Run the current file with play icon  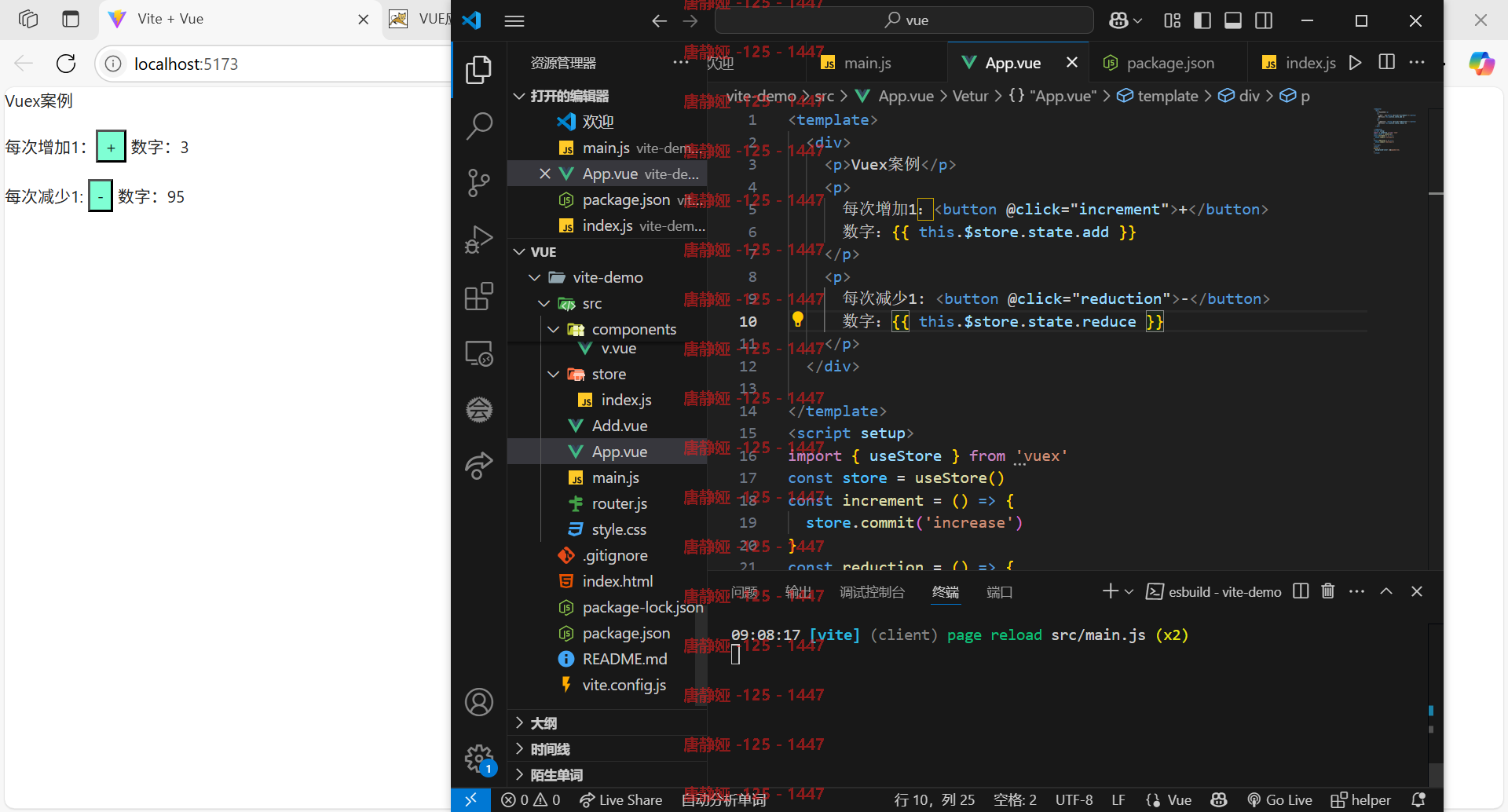pos(1355,62)
